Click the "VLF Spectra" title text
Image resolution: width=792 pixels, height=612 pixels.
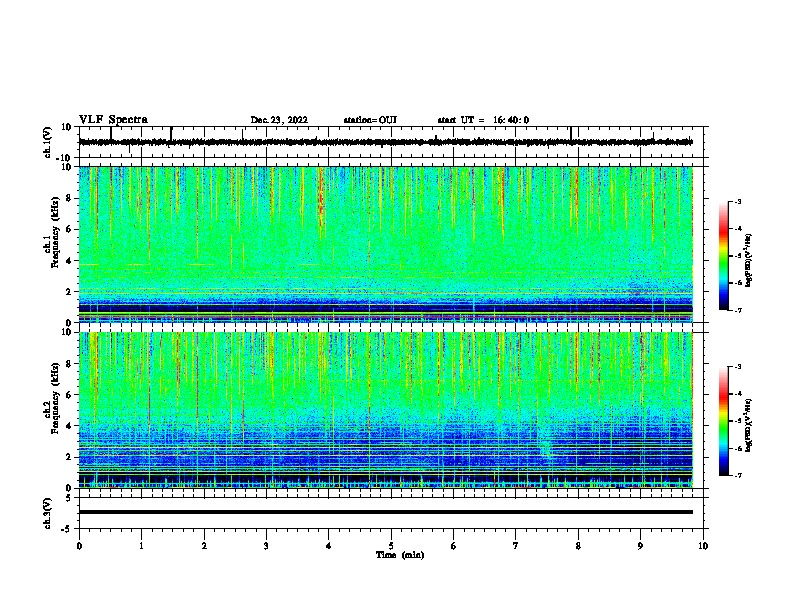point(113,120)
